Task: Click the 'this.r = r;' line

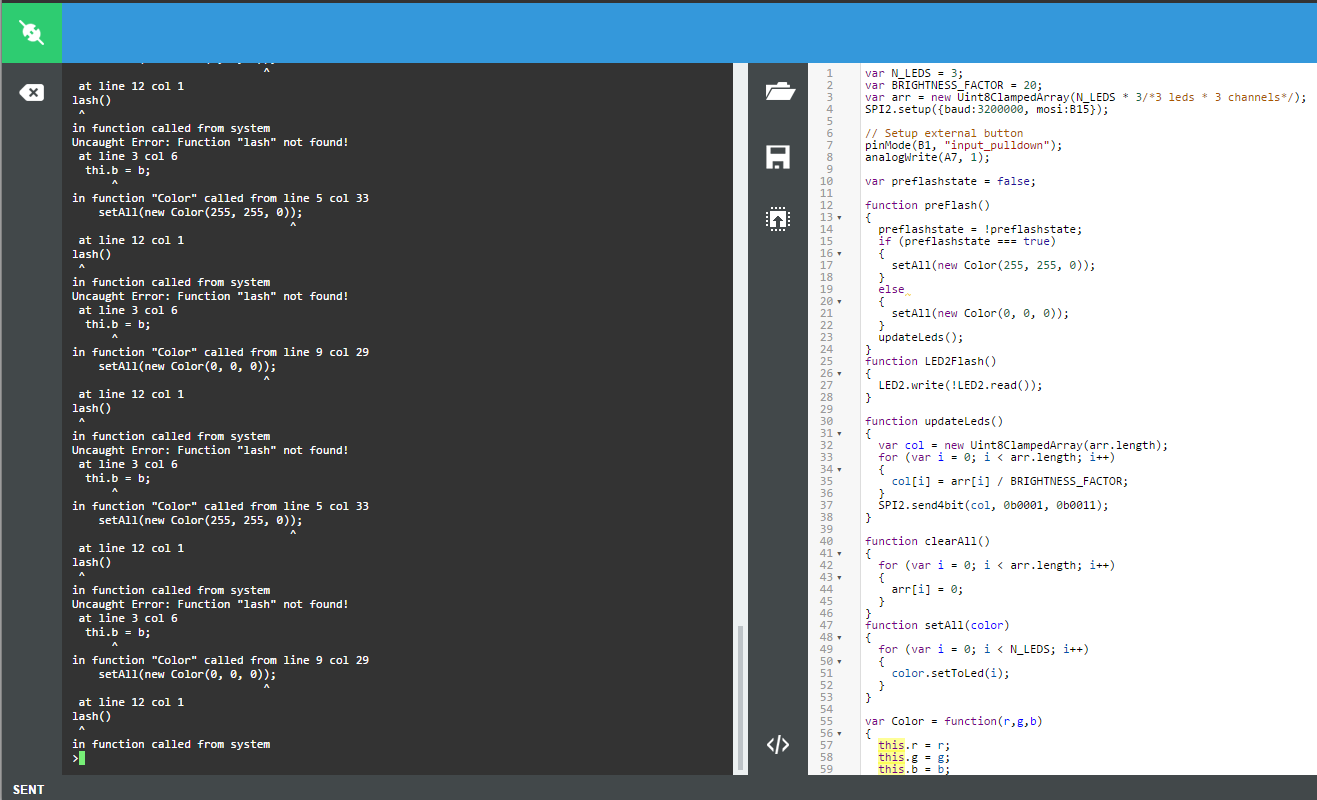Action: click(914, 745)
